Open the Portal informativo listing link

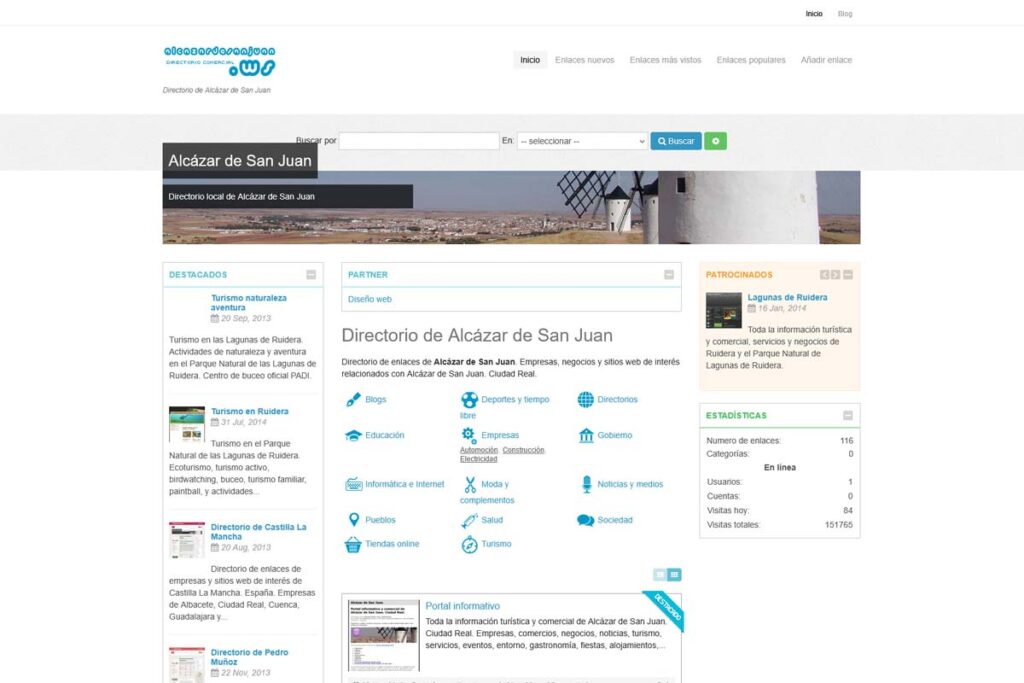point(462,606)
